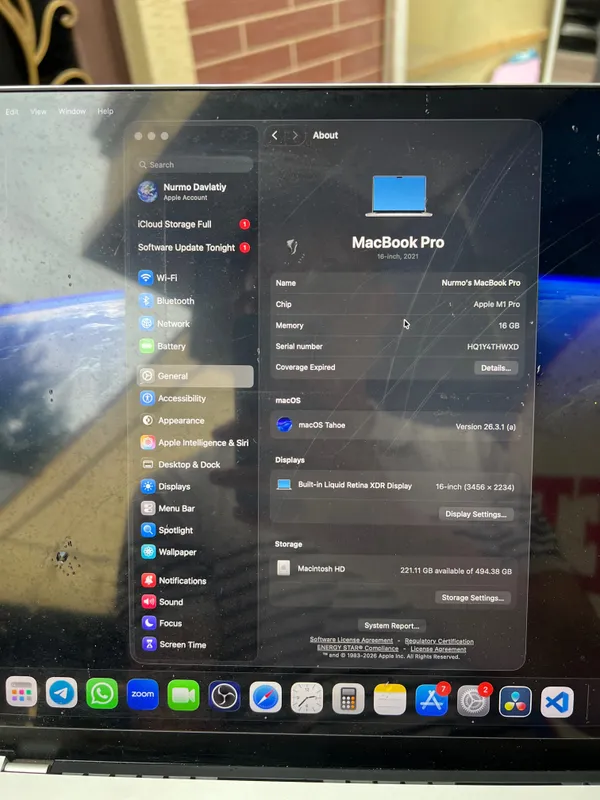Open the Edit menu

click(12, 112)
